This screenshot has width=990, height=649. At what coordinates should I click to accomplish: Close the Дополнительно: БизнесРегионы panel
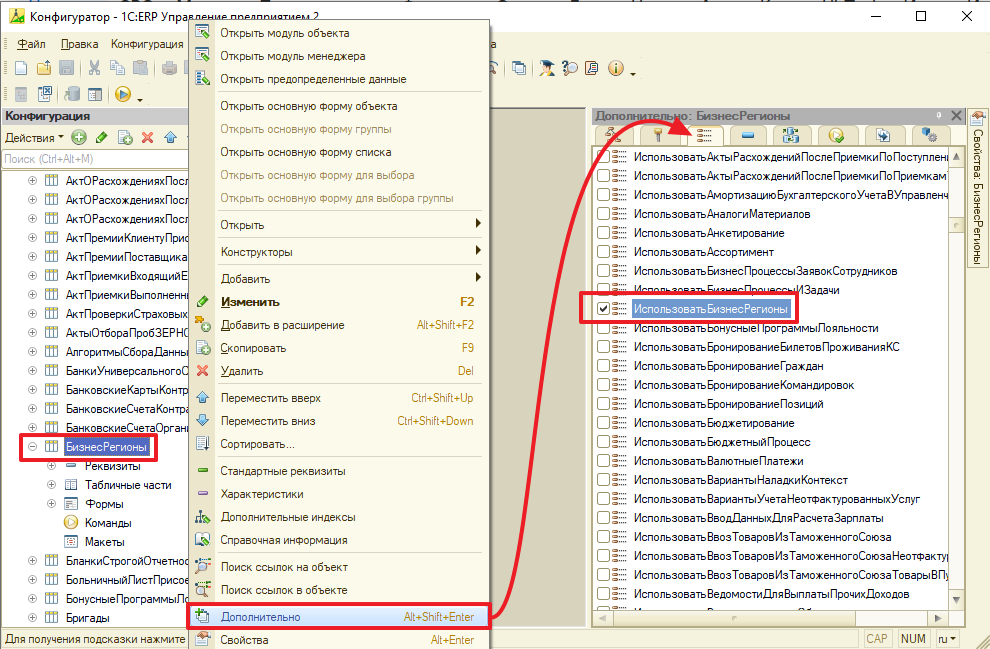(956, 116)
